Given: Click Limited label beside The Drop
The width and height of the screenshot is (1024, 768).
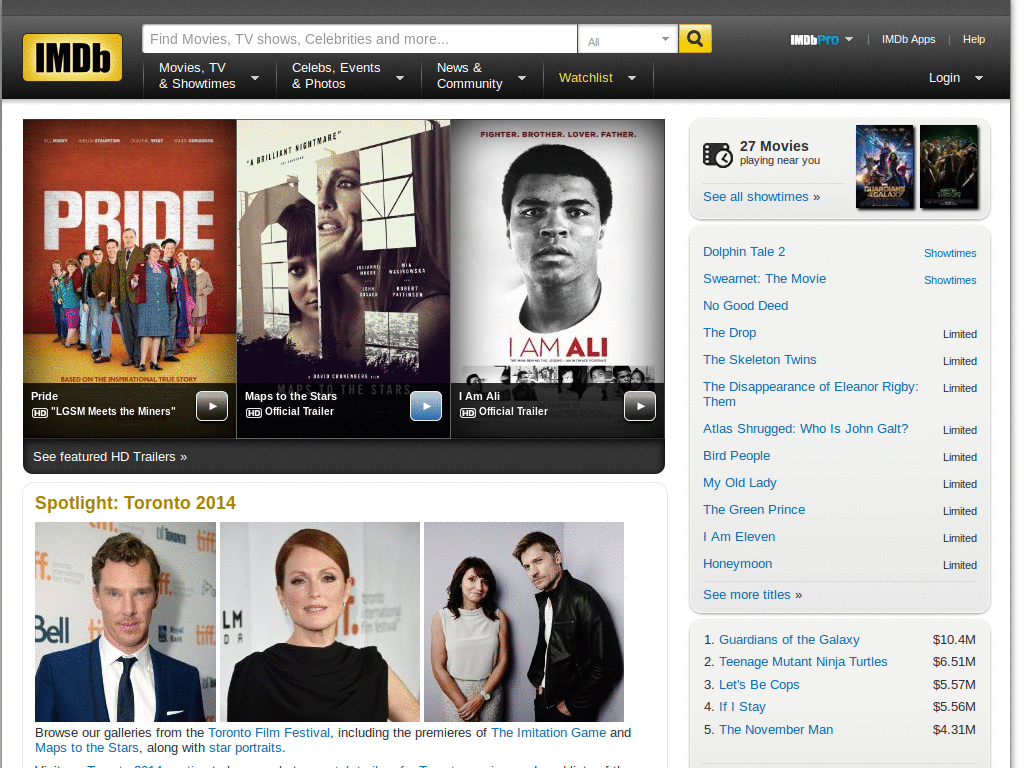Looking at the screenshot, I should [x=959, y=334].
